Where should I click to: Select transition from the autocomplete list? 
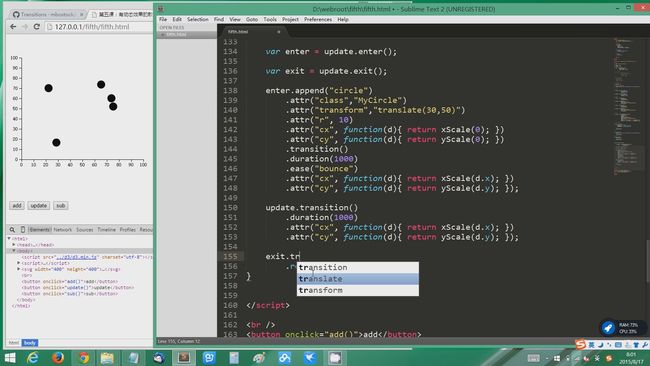(358, 267)
